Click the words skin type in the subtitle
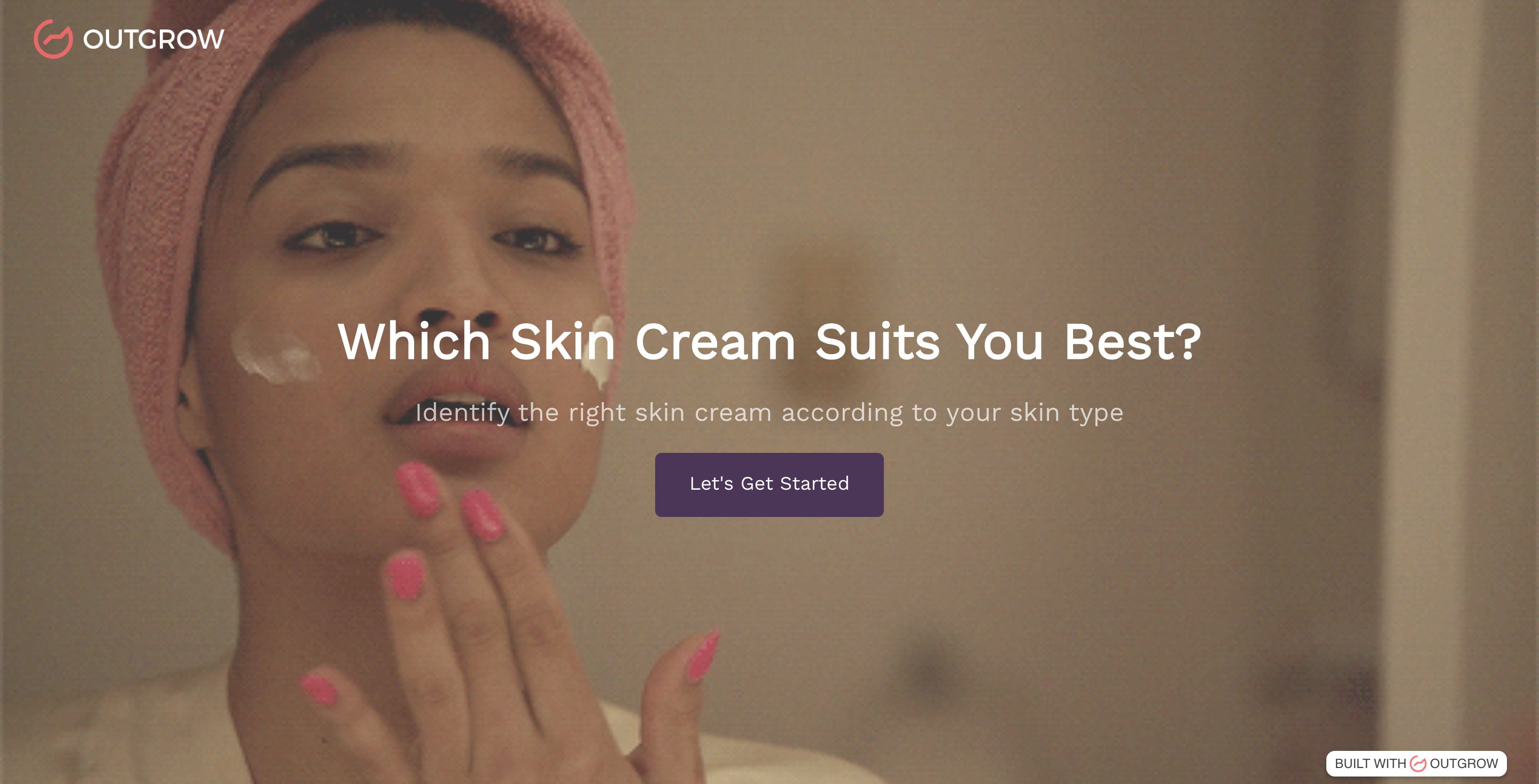The width and height of the screenshot is (1539, 784). tap(1067, 413)
